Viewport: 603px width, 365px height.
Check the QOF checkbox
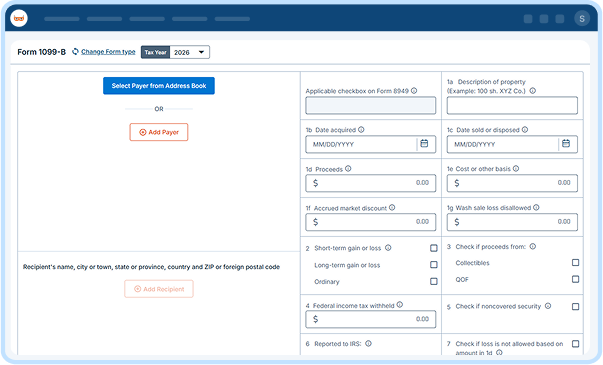575,279
